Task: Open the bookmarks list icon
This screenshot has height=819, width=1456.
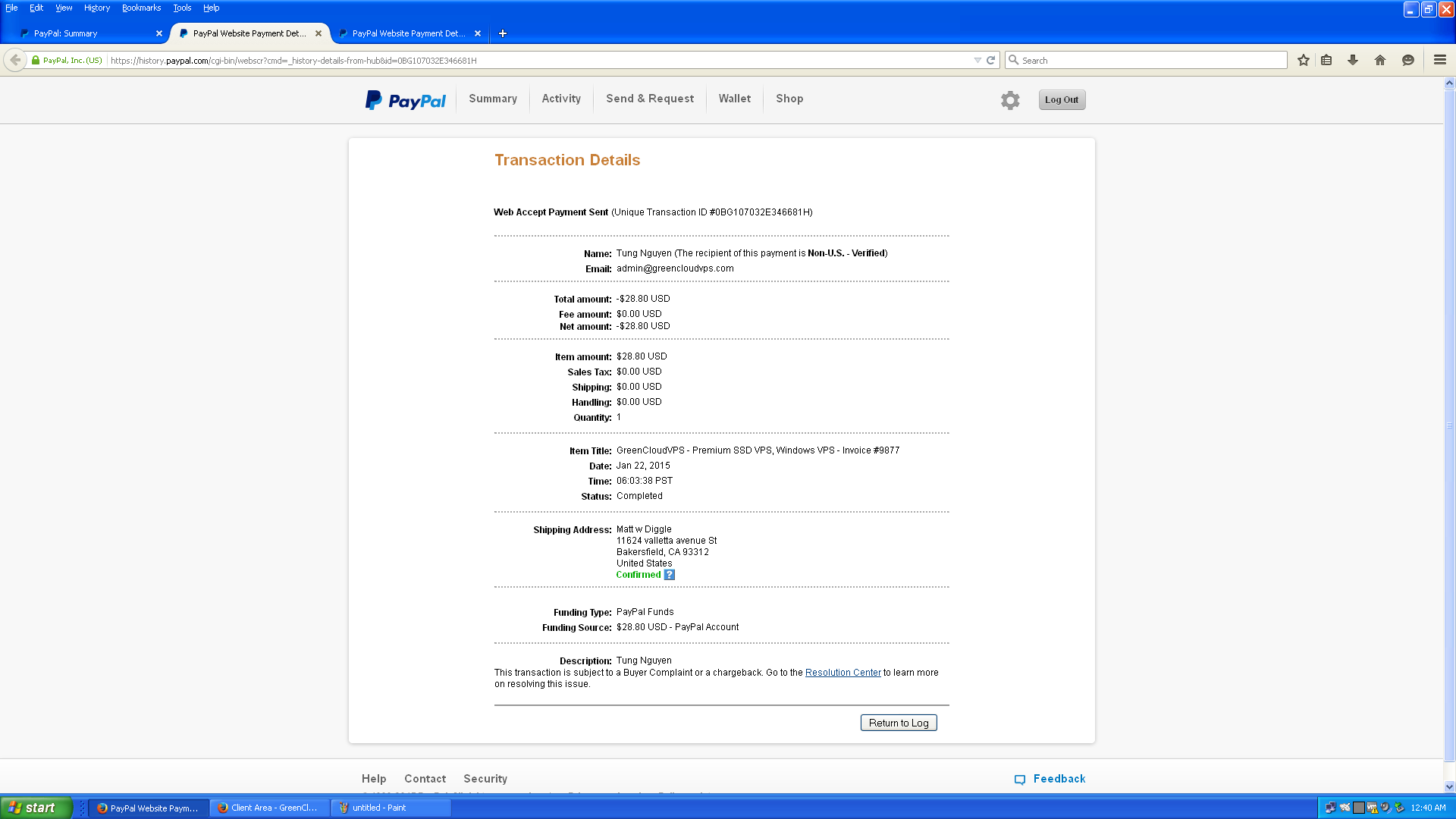Action: click(x=1326, y=61)
